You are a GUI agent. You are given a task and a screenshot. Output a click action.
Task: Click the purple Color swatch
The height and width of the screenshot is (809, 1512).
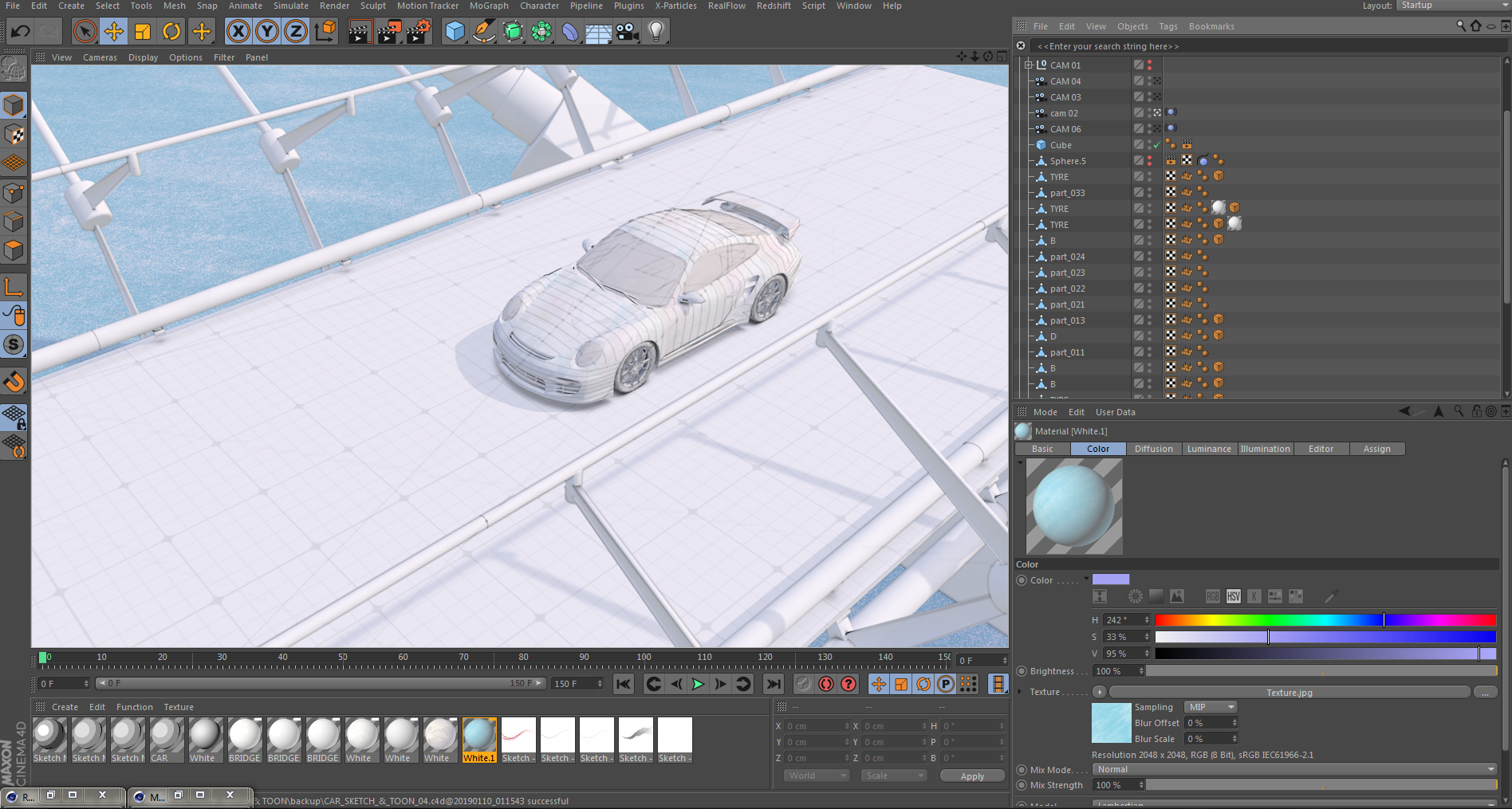(x=1110, y=579)
